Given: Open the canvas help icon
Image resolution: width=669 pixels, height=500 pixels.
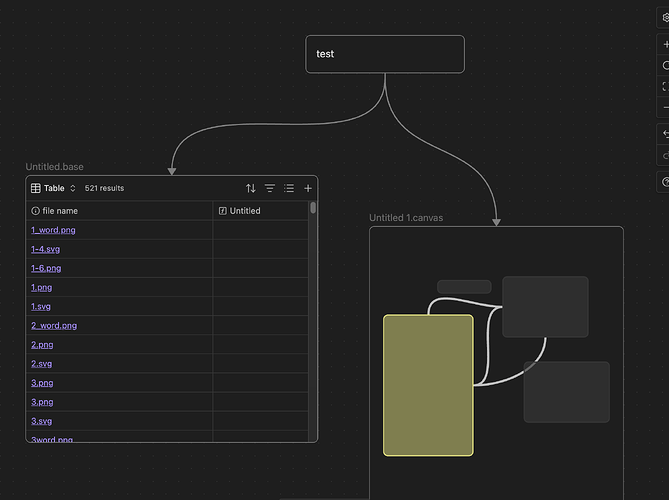Looking at the screenshot, I should (666, 182).
